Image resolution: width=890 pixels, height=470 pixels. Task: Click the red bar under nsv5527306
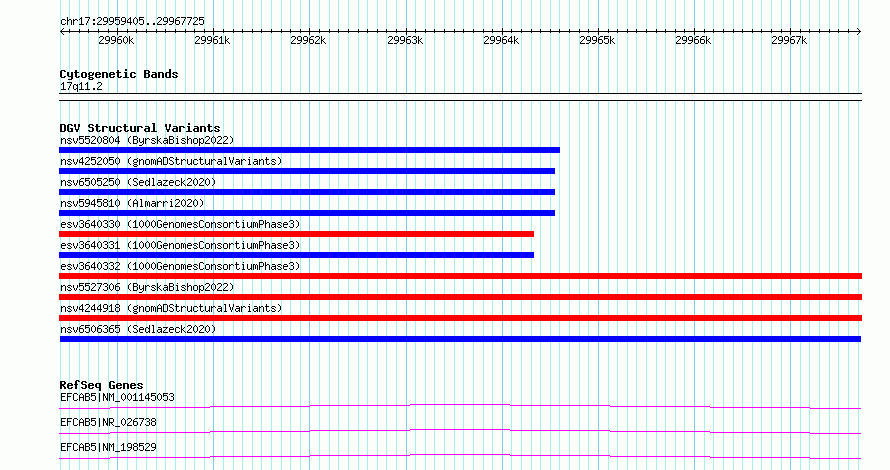460,297
